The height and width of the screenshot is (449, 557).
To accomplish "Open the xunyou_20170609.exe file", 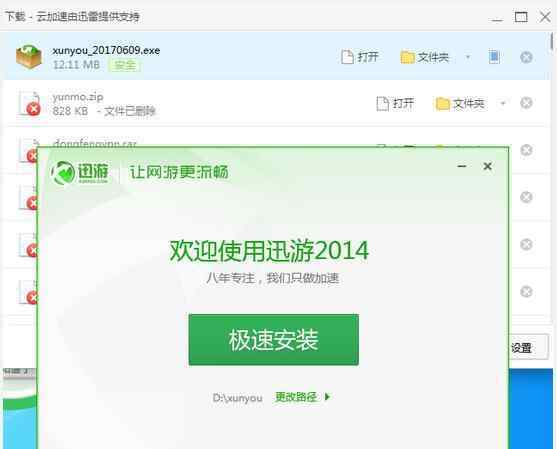I will [359, 57].
